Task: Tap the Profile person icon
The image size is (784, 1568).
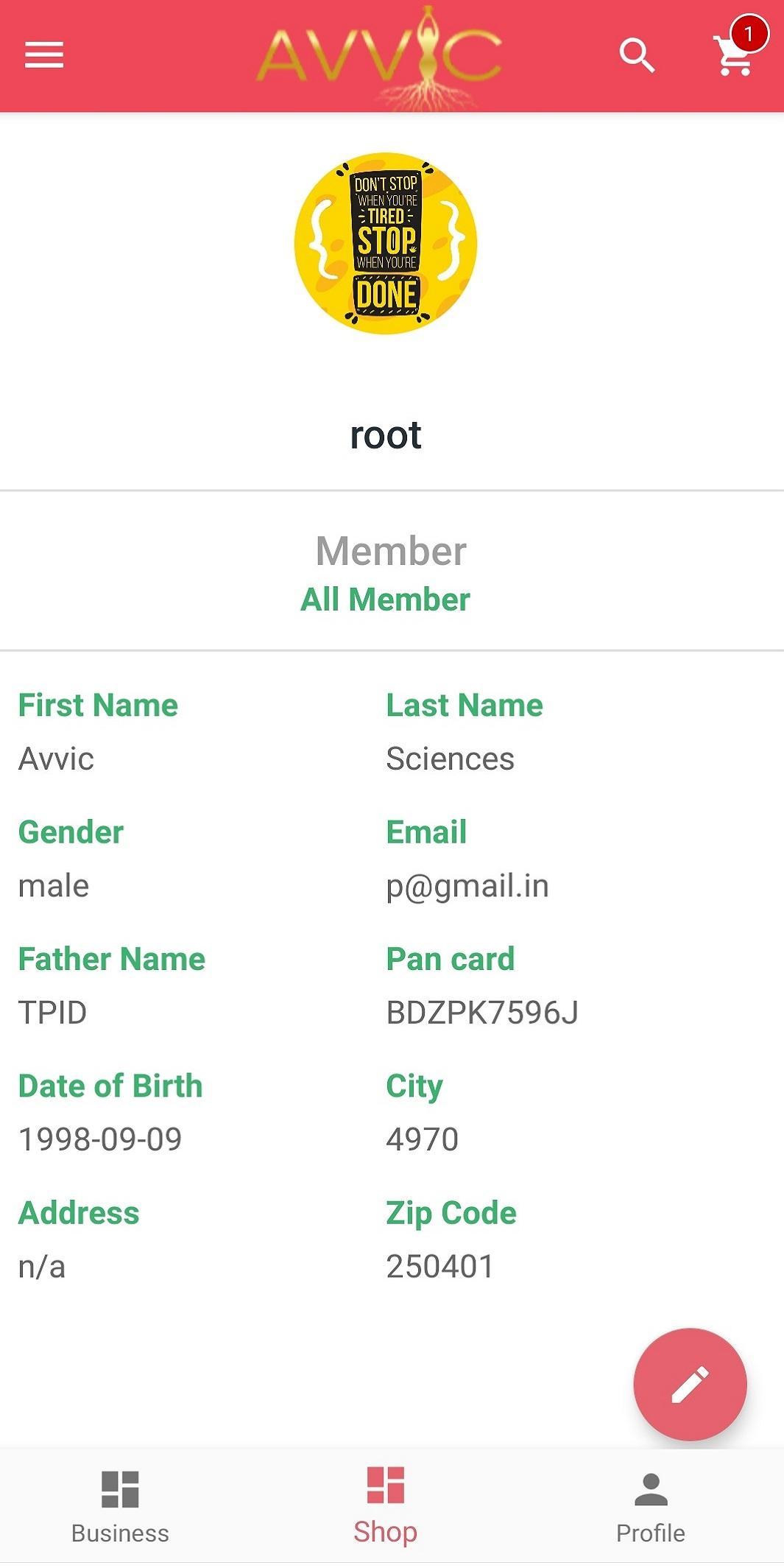Action: (651, 1489)
